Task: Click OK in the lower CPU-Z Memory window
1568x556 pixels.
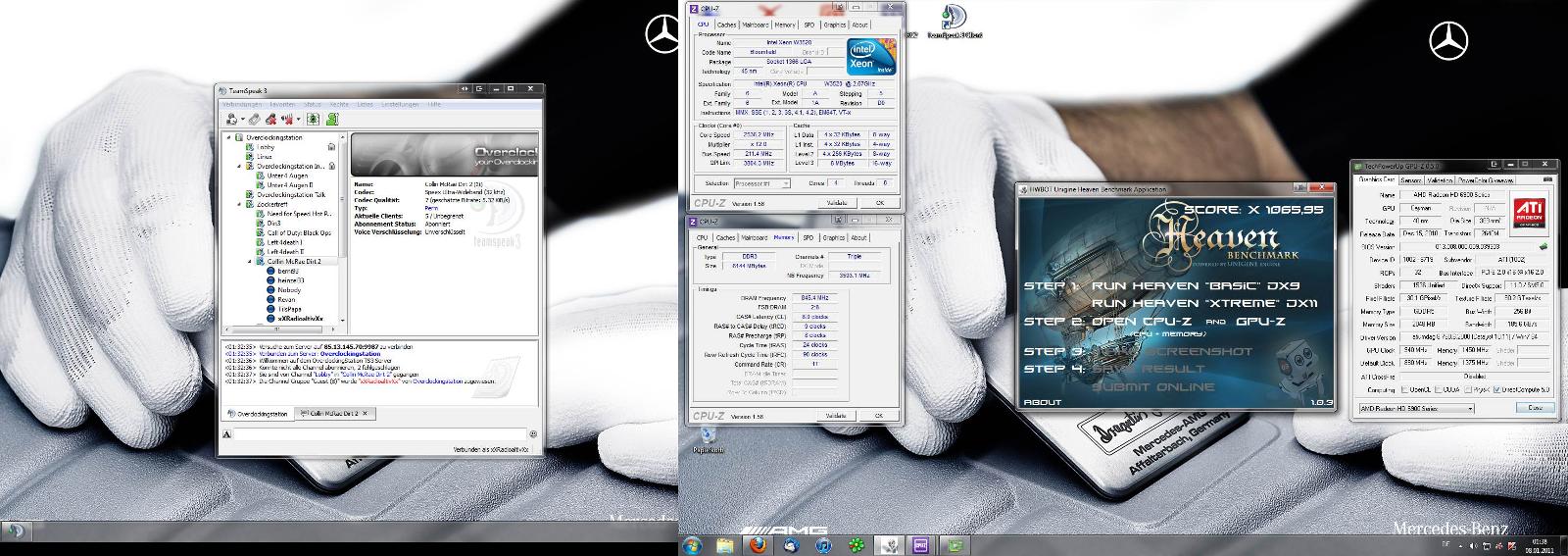Action: [879, 415]
